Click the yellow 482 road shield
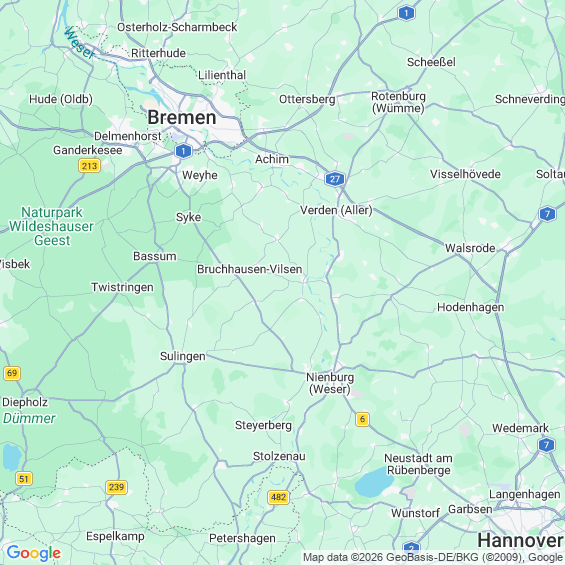Viewport: 565px width, 565px height. (x=279, y=497)
